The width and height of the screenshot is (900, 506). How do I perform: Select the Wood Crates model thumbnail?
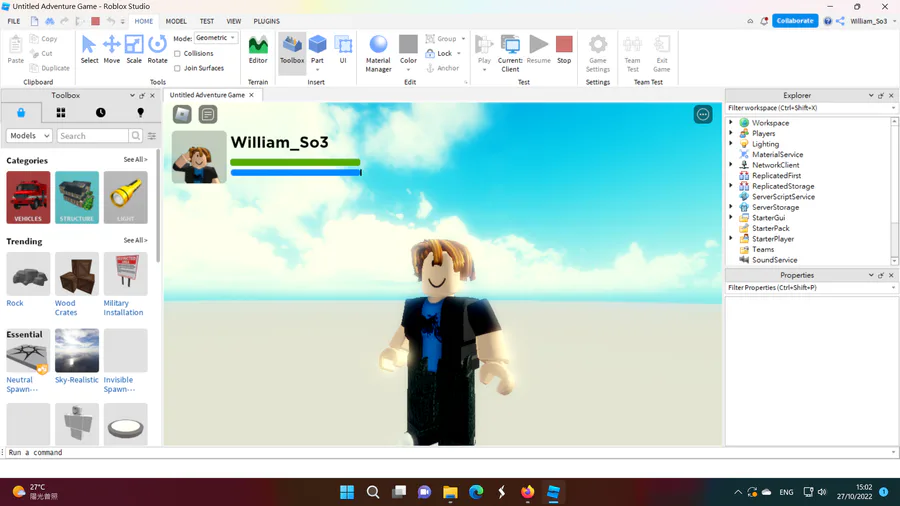(x=77, y=274)
